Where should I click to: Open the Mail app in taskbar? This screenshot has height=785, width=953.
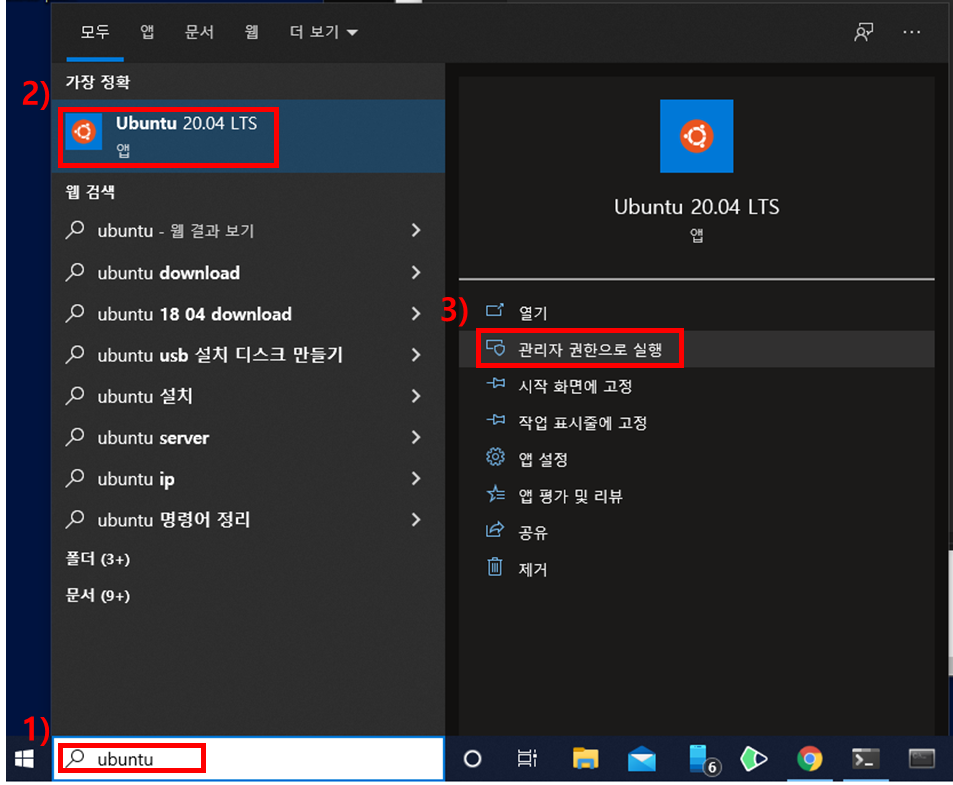[641, 759]
